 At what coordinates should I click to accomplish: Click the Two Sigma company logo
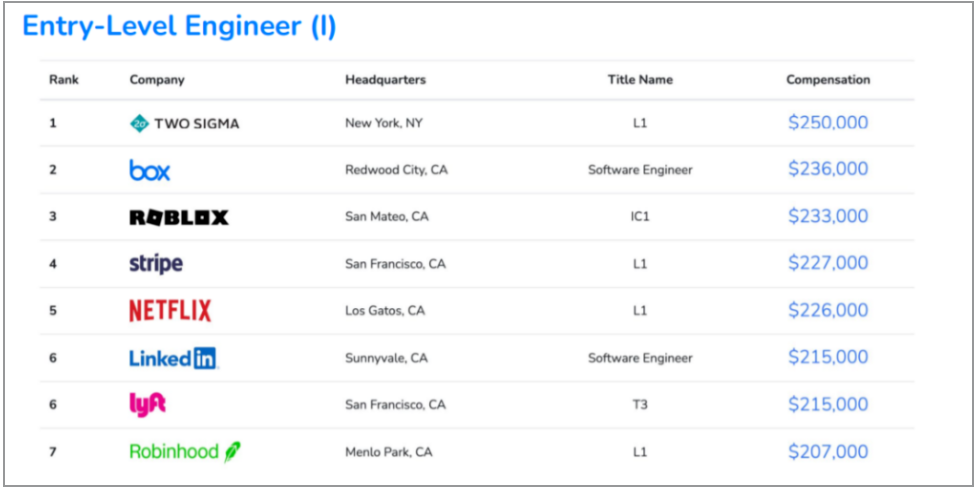(x=184, y=124)
